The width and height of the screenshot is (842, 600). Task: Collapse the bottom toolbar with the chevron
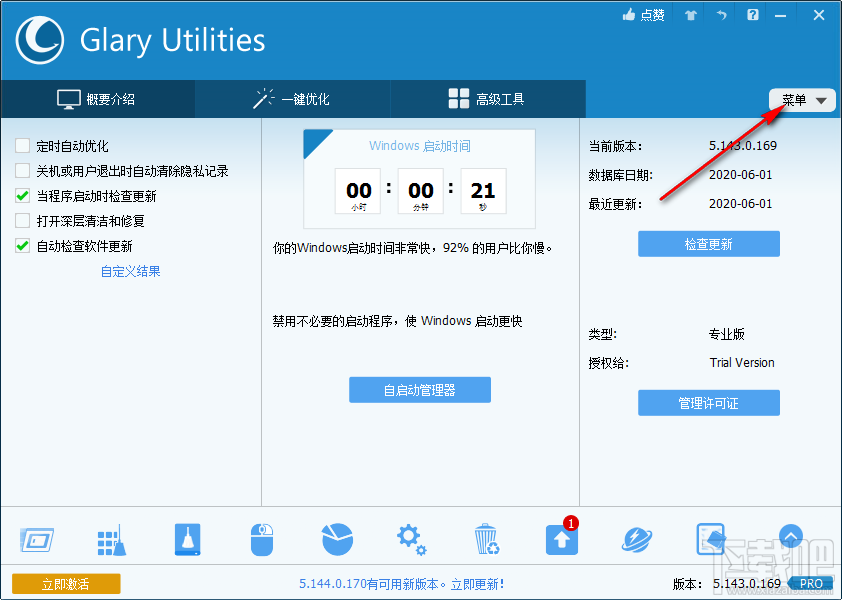[790, 537]
